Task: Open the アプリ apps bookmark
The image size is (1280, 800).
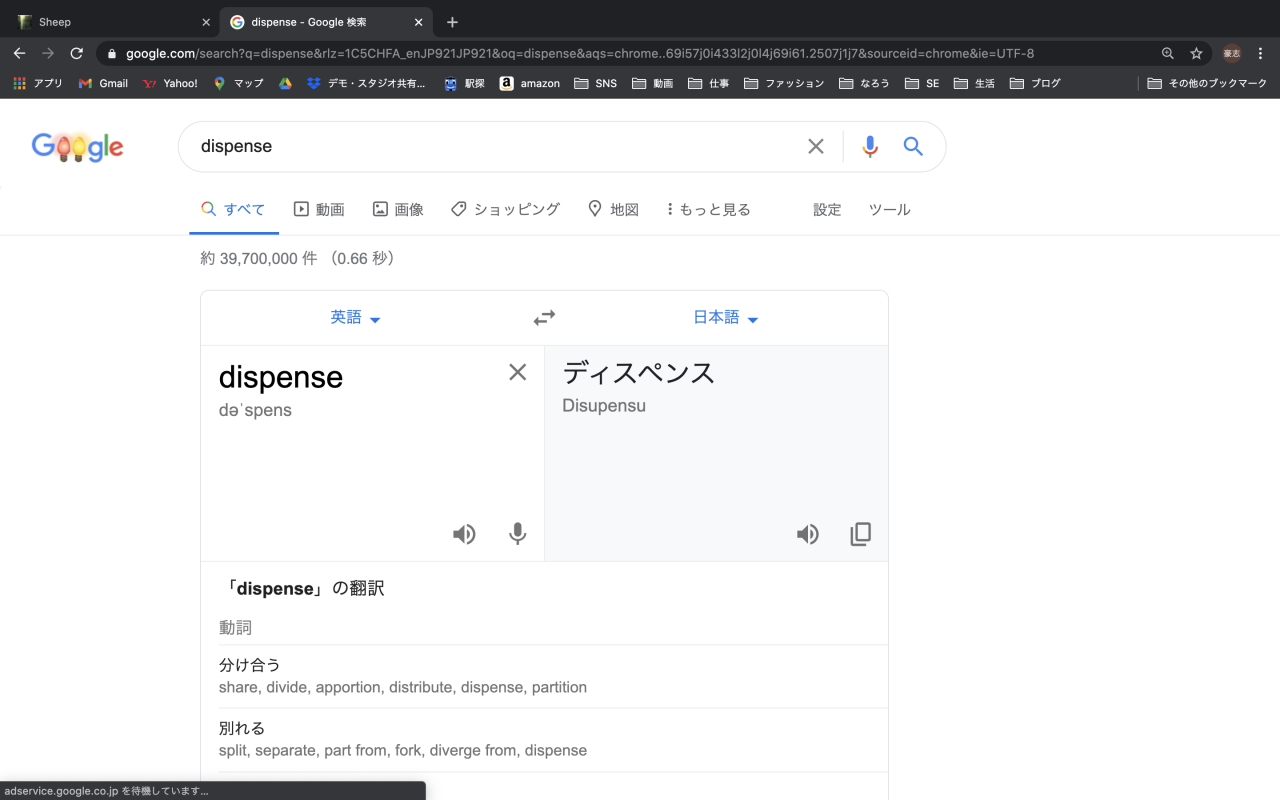Action: (38, 83)
